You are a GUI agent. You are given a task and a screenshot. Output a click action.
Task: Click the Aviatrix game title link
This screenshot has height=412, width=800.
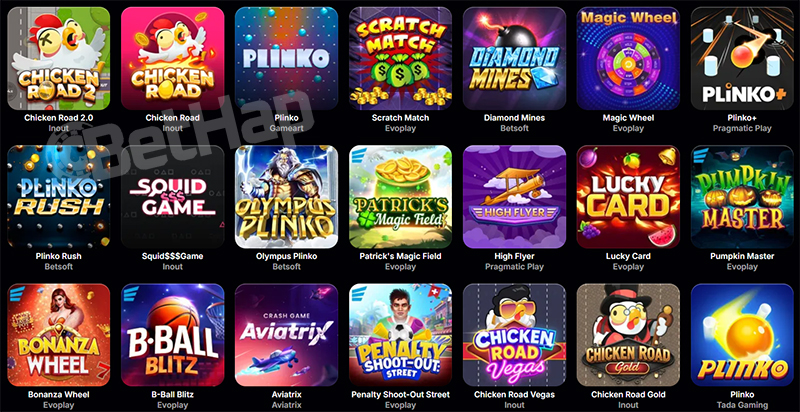[286, 395]
